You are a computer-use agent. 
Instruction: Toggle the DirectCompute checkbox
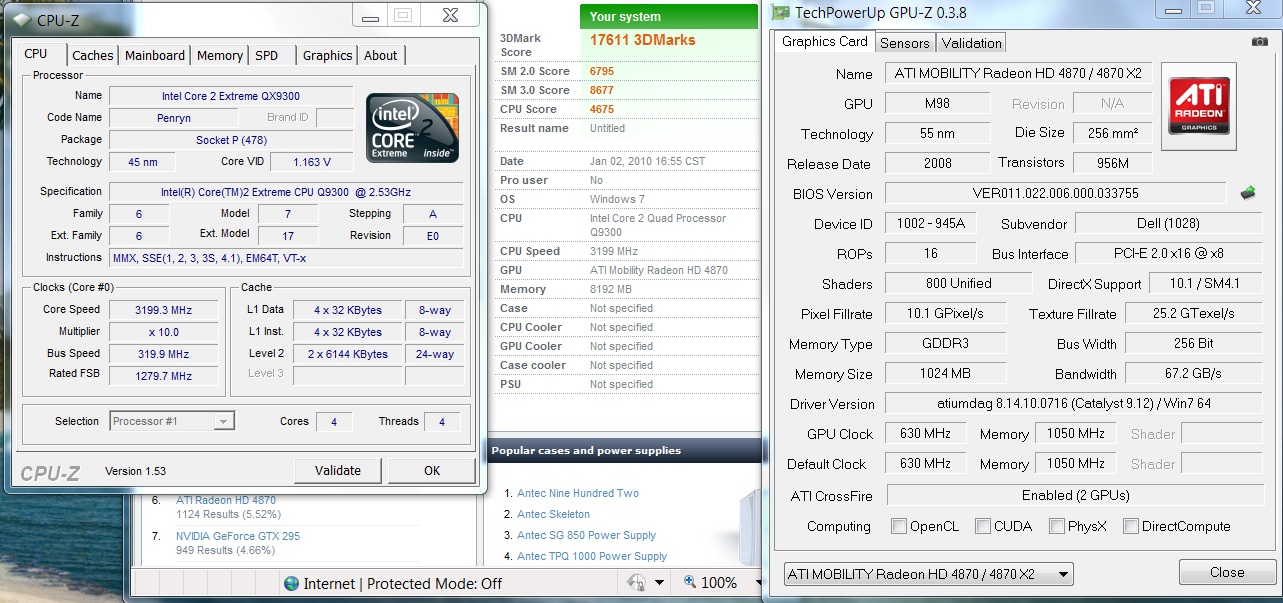[x=1131, y=526]
